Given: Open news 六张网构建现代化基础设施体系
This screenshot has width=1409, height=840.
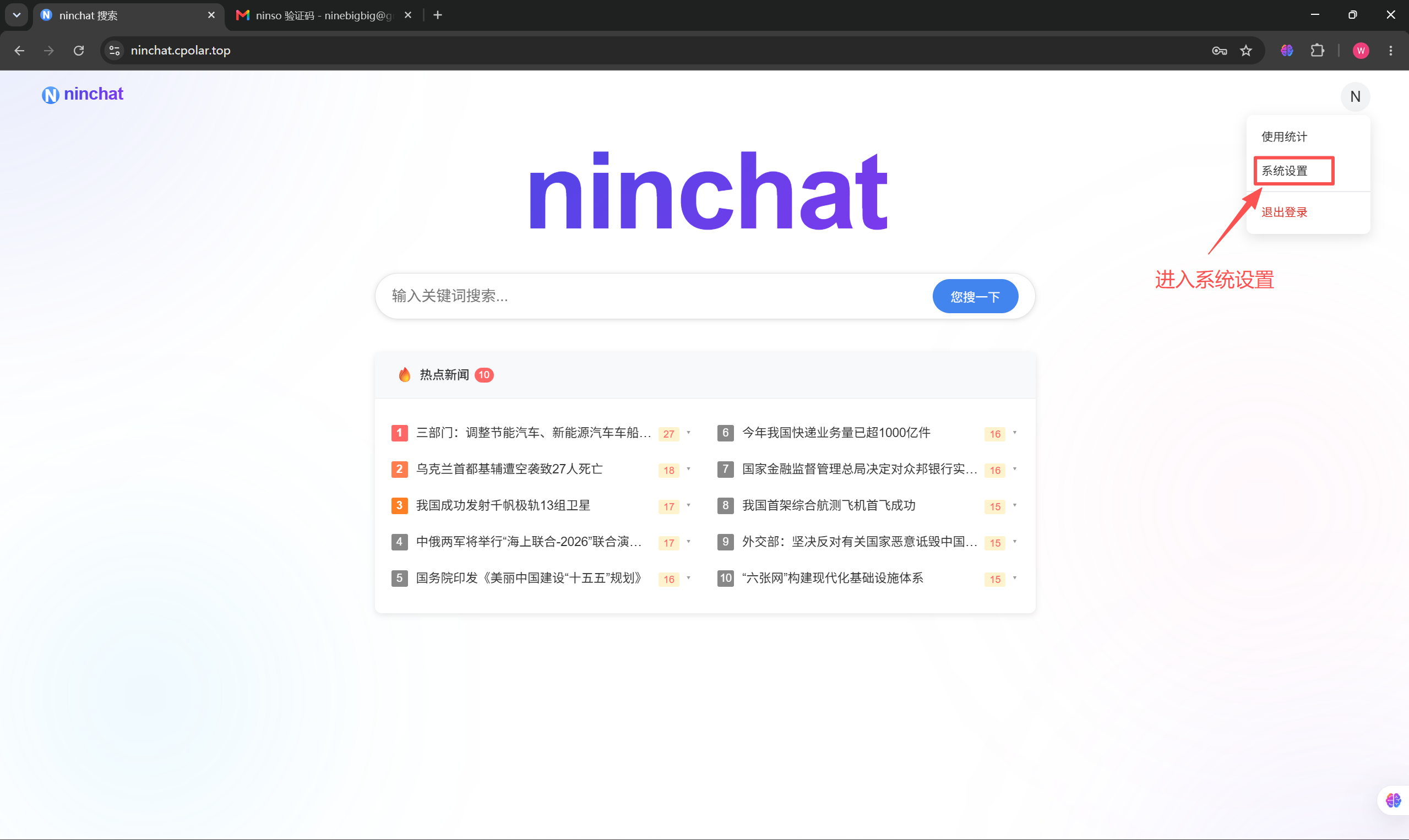Looking at the screenshot, I should 832,578.
